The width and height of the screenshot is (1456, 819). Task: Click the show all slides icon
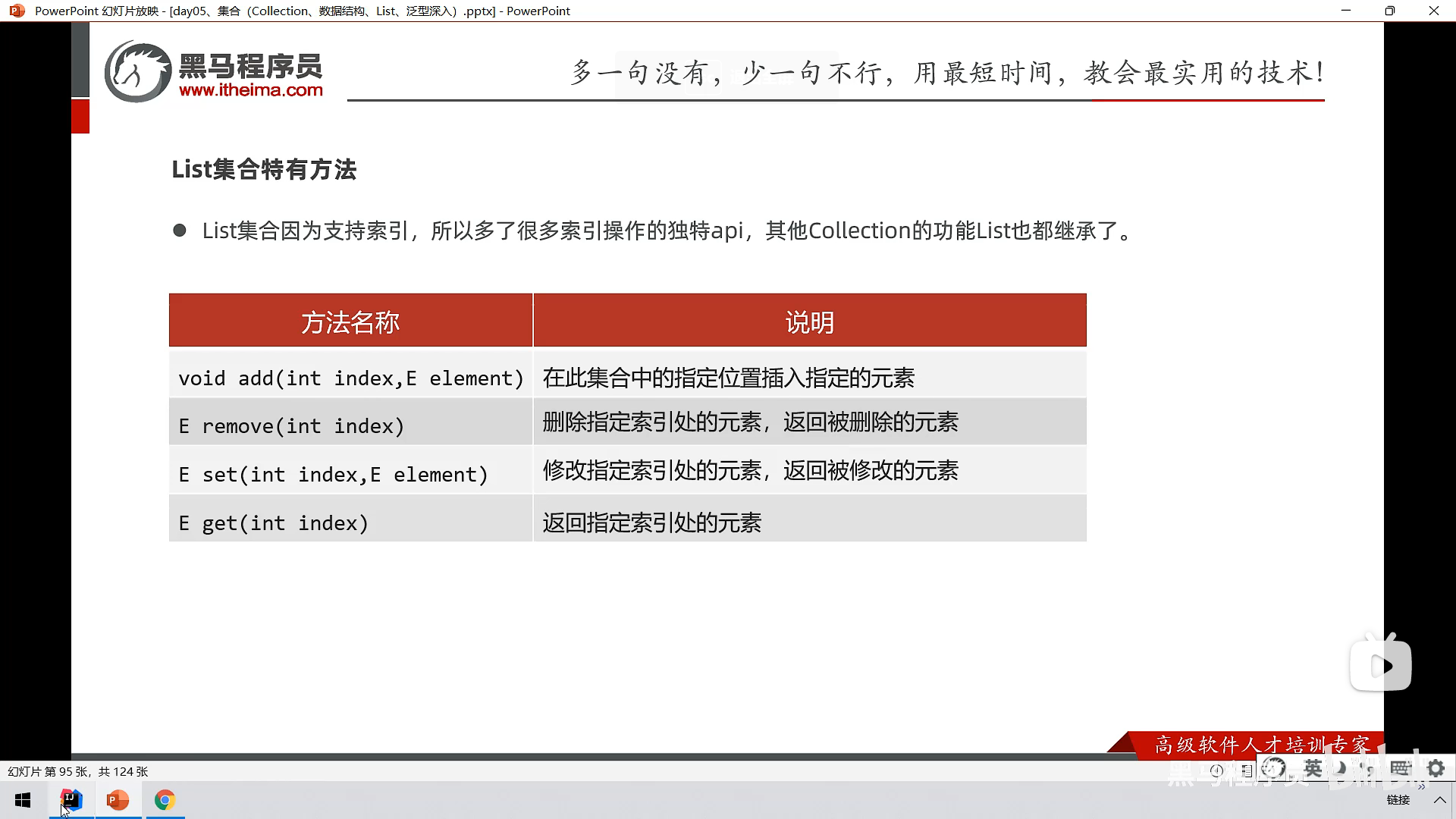tap(1246, 770)
